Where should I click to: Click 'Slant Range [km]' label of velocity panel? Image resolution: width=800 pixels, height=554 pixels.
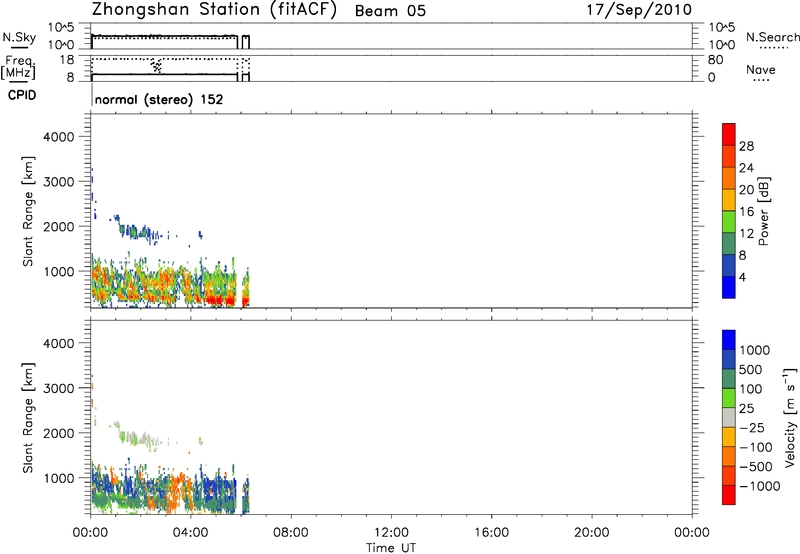click(x=28, y=418)
